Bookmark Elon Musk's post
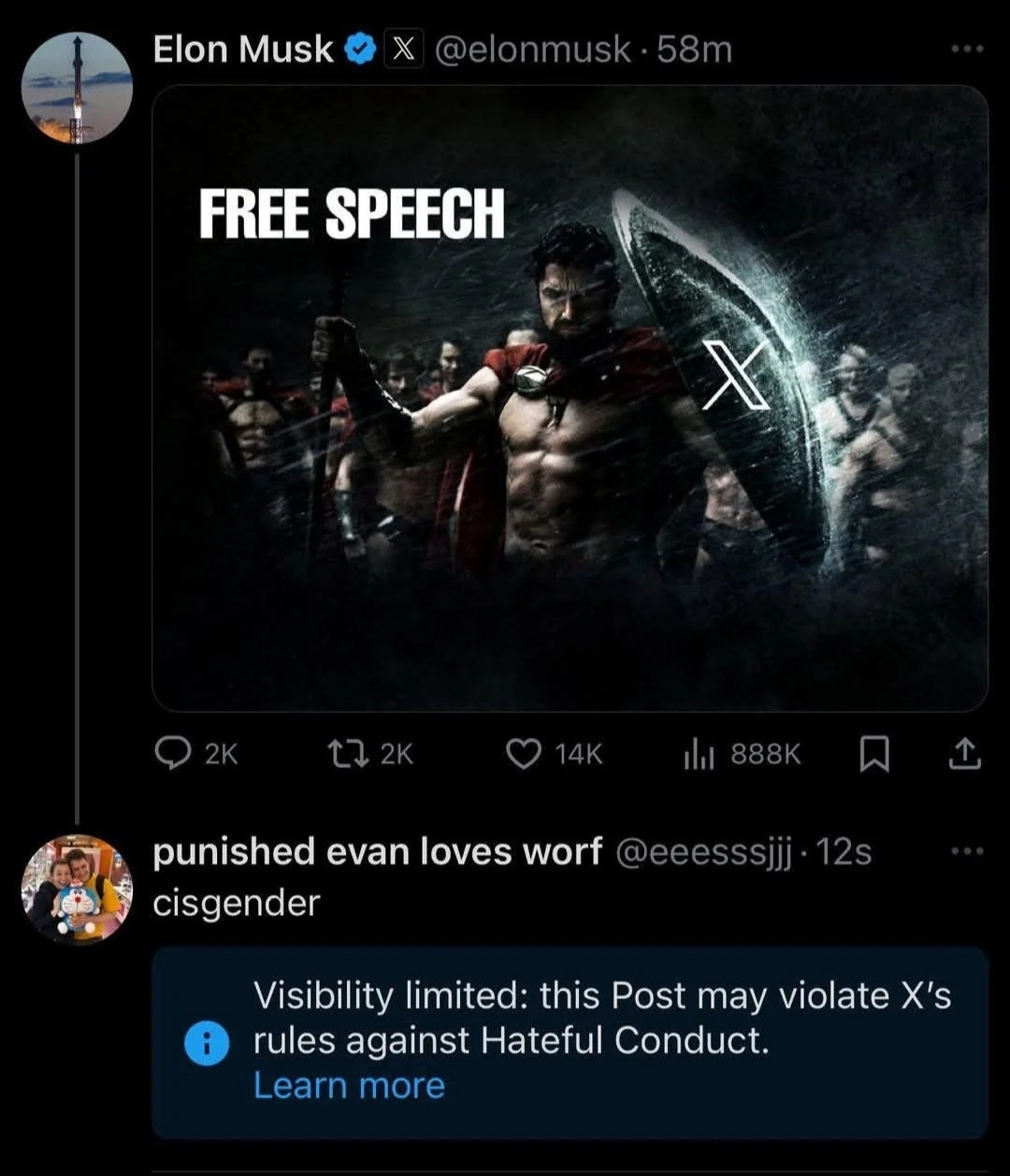 coord(873,754)
